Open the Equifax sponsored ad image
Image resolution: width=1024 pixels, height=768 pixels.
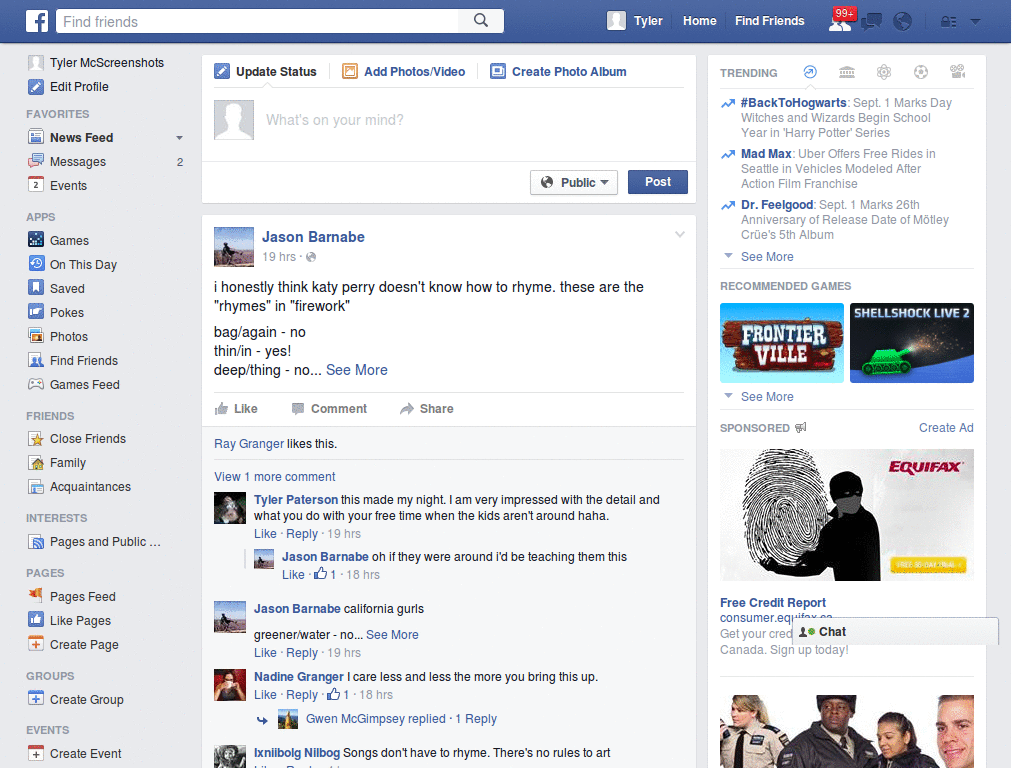pos(846,515)
